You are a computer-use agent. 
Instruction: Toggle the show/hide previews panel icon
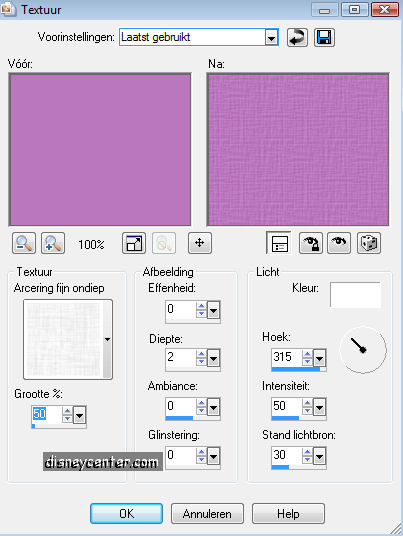click(279, 243)
